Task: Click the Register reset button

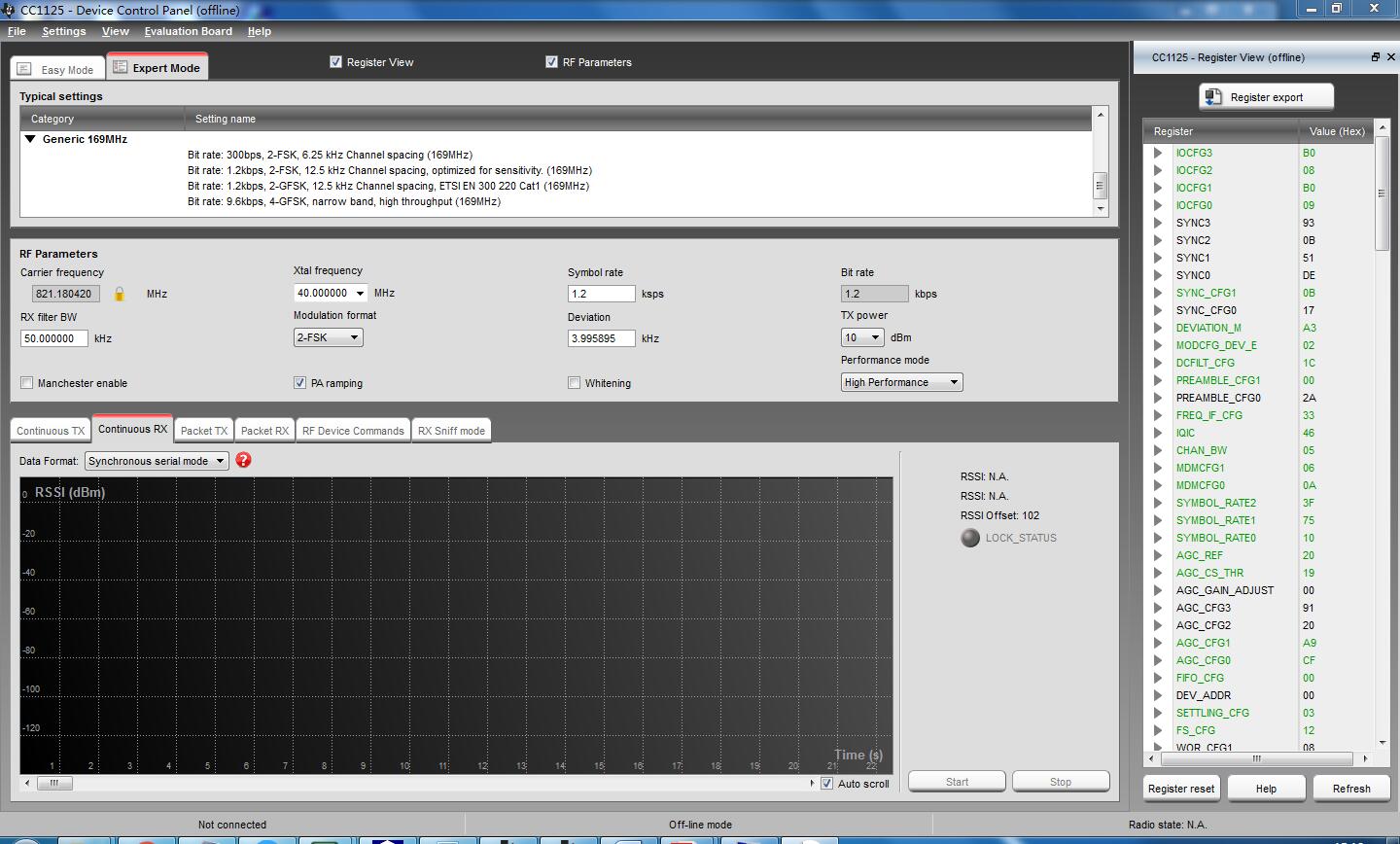Action: pyautogui.click(x=1181, y=789)
